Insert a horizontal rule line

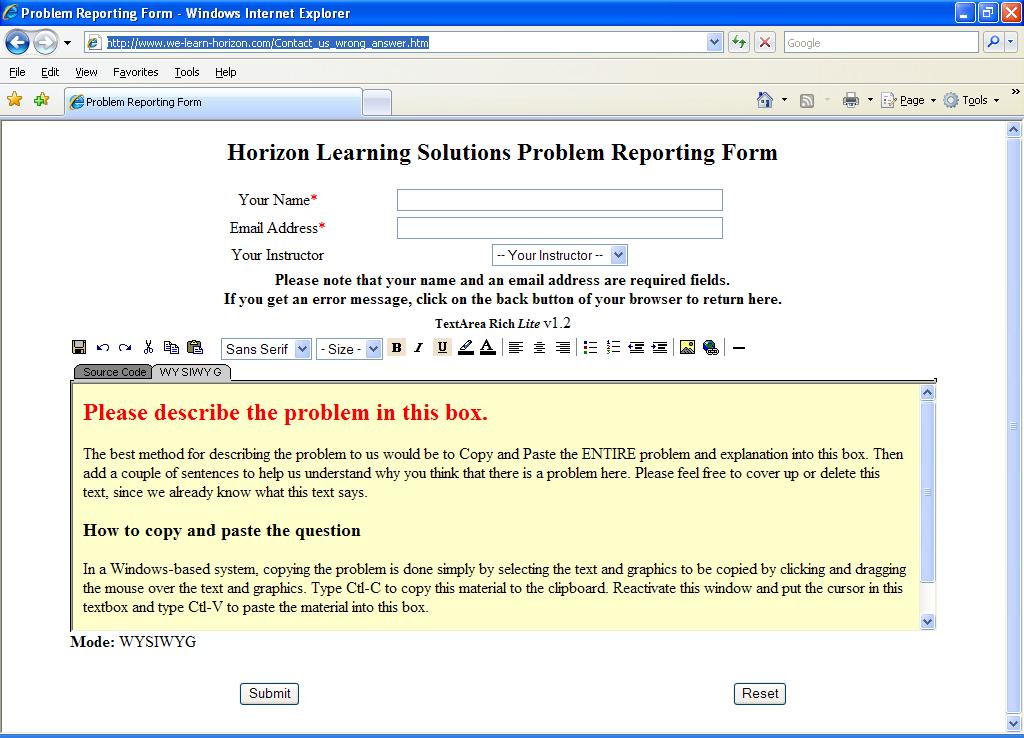[739, 348]
